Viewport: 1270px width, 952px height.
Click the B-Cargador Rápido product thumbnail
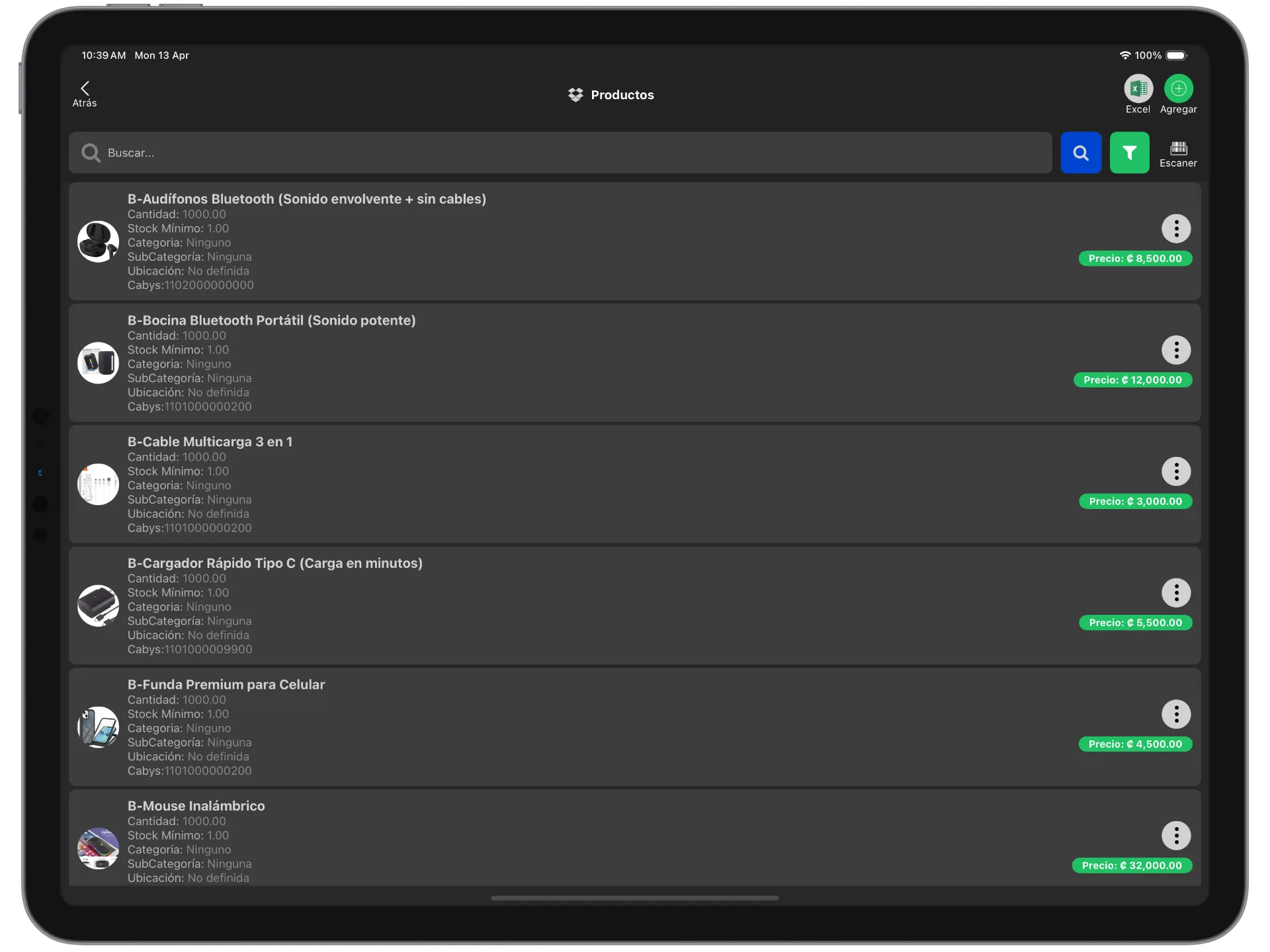[x=98, y=606]
